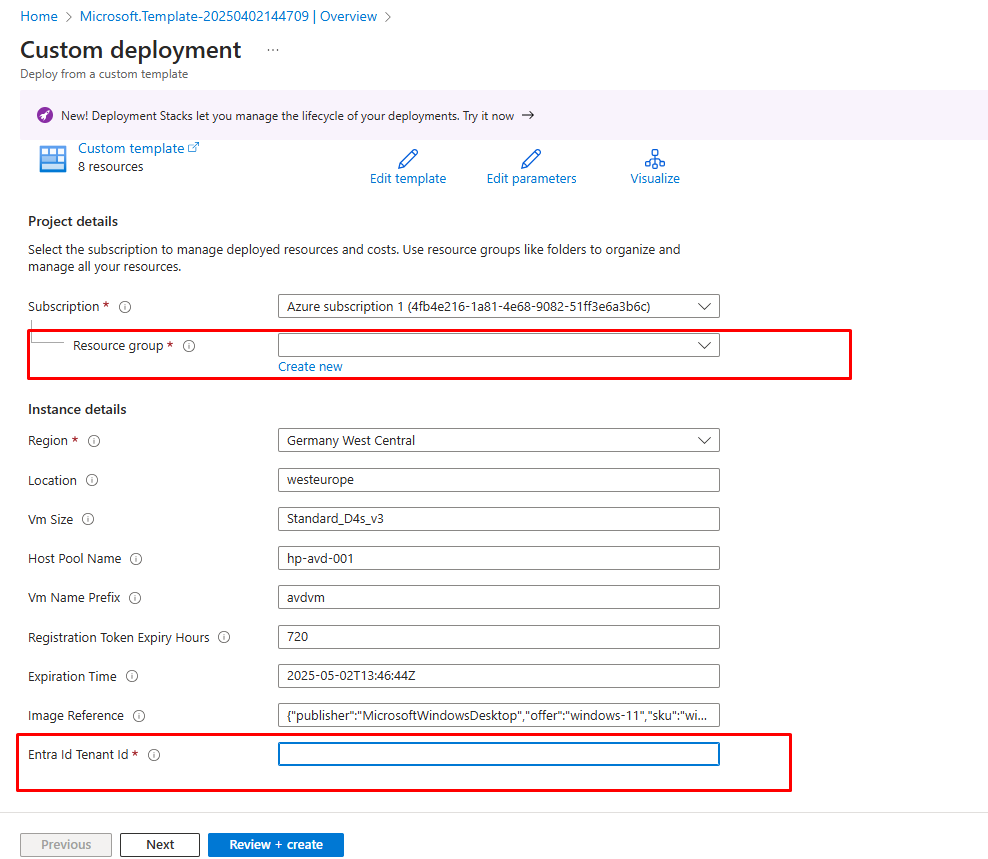Show info tooltip for Registration Token Expiry Hours
Screen dimensions: 988x859
[x=224, y=637]
